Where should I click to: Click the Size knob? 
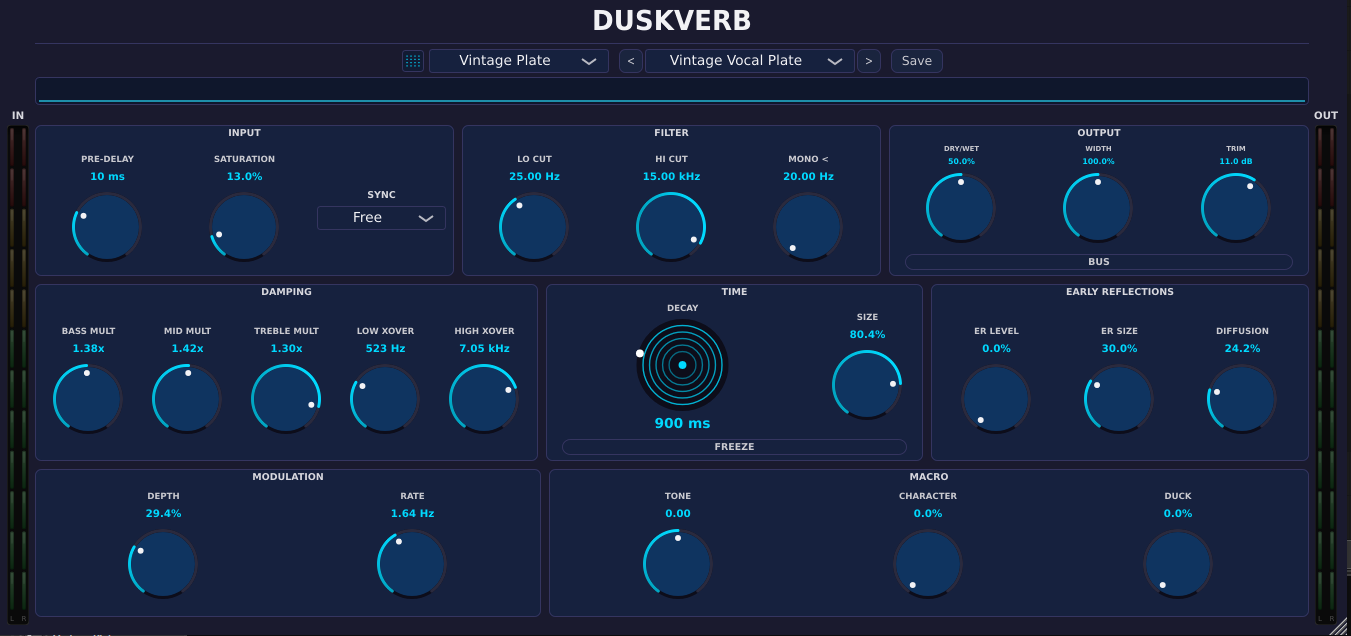point(867,384)
